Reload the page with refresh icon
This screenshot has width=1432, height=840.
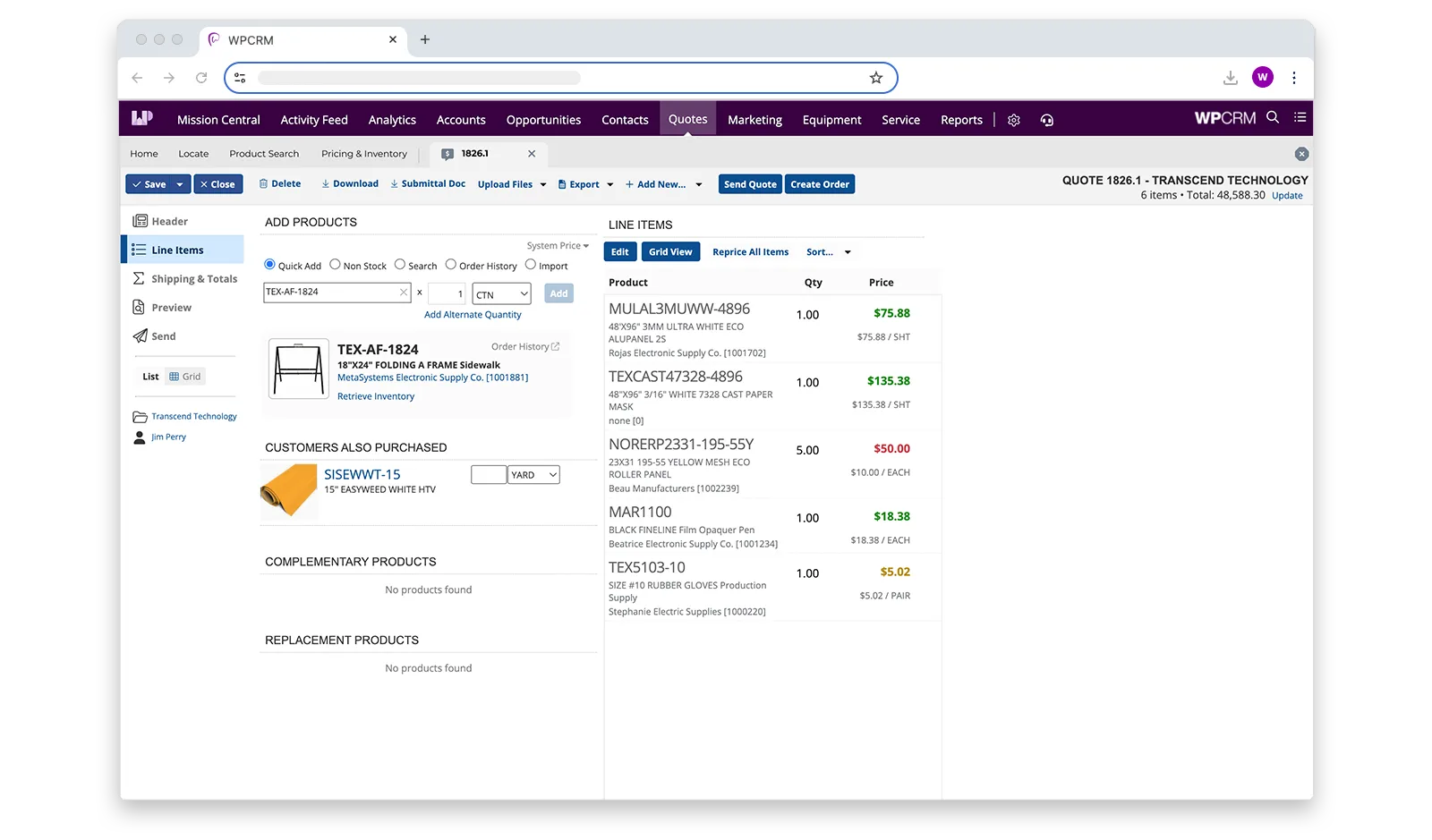click(201, 78)
